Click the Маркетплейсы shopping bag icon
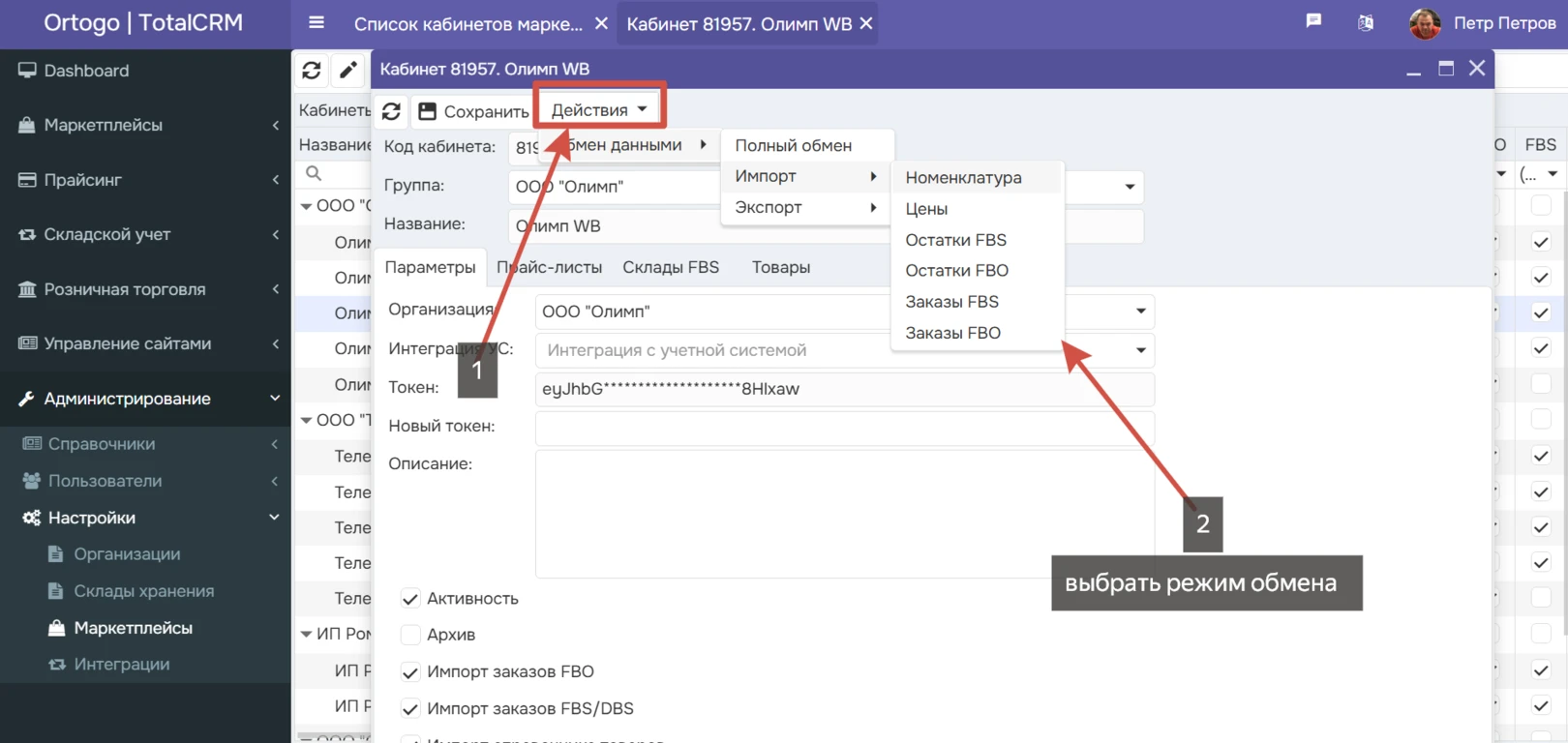1568x743 pixels. pos(27,125)
